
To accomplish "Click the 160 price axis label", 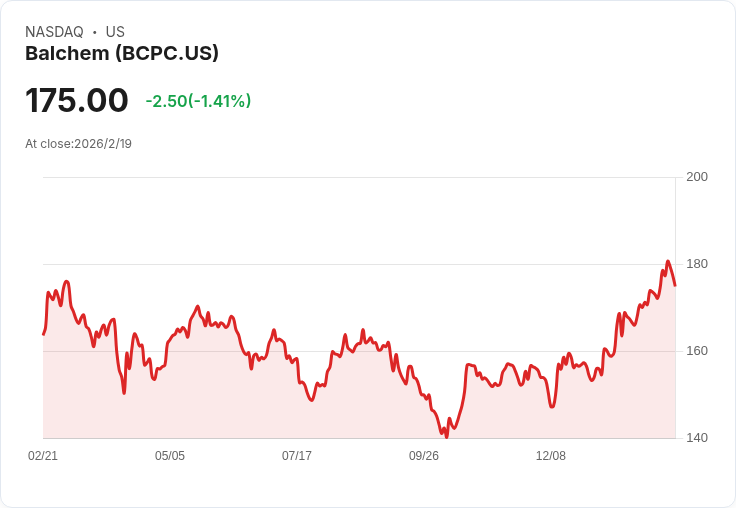I will (x=697, y=351).
